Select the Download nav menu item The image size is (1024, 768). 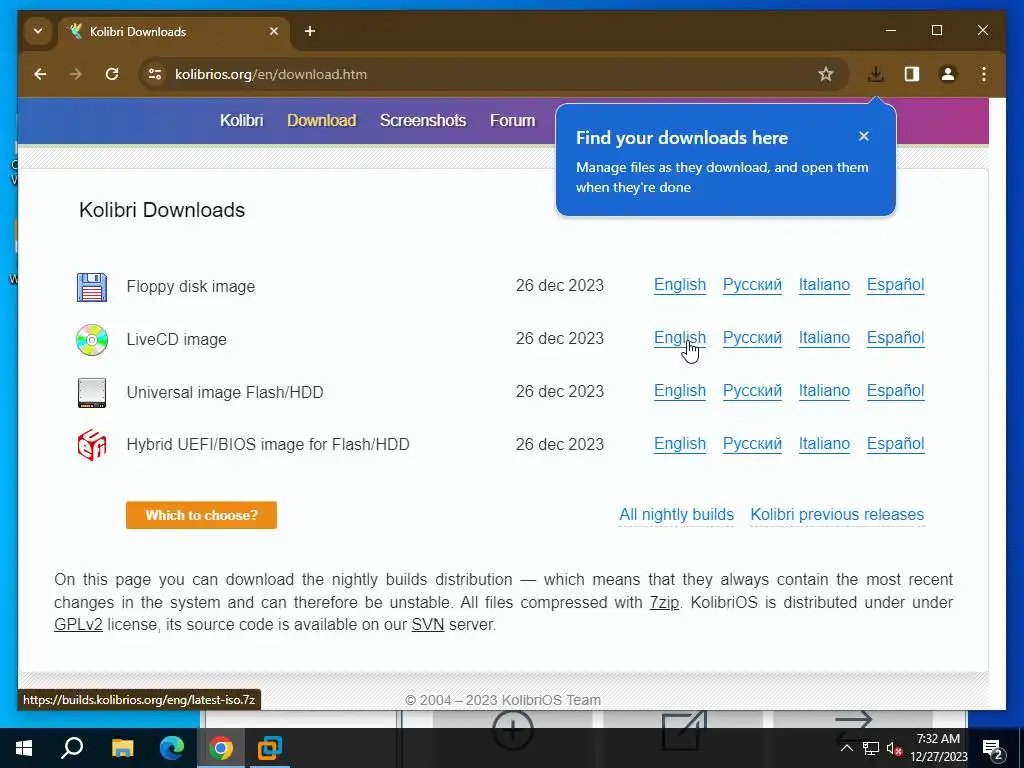click(x=322, y=121)
